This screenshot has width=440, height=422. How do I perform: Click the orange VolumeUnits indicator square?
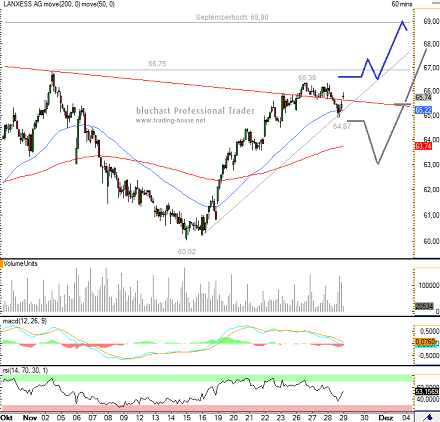click(1, 264)
